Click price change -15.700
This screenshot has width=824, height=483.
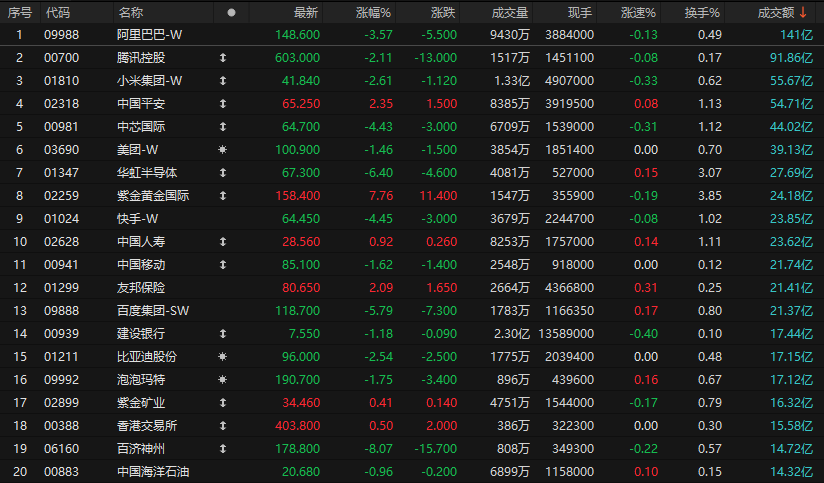436,449
